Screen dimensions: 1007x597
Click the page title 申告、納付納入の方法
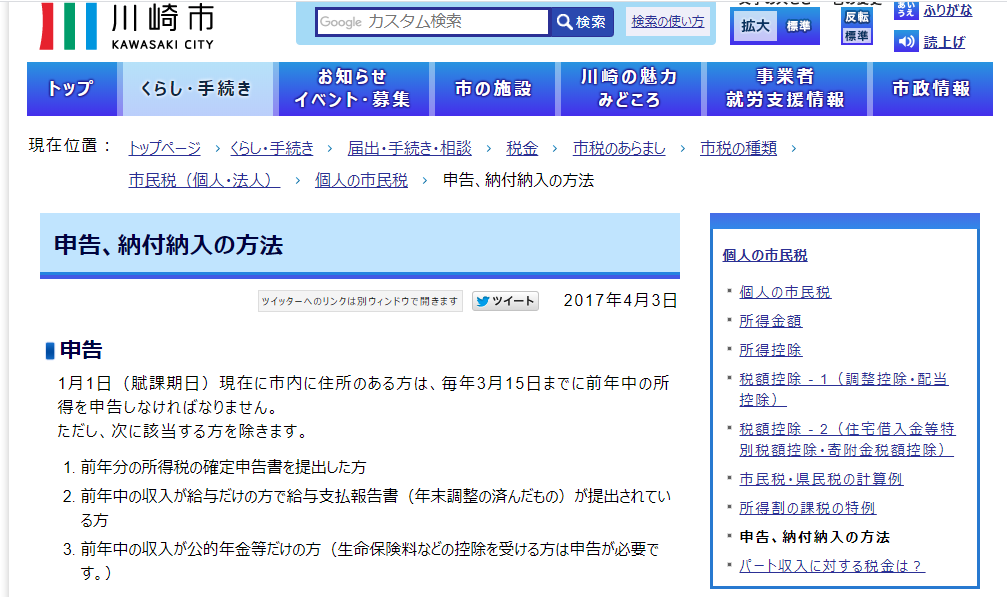[168, 245]
